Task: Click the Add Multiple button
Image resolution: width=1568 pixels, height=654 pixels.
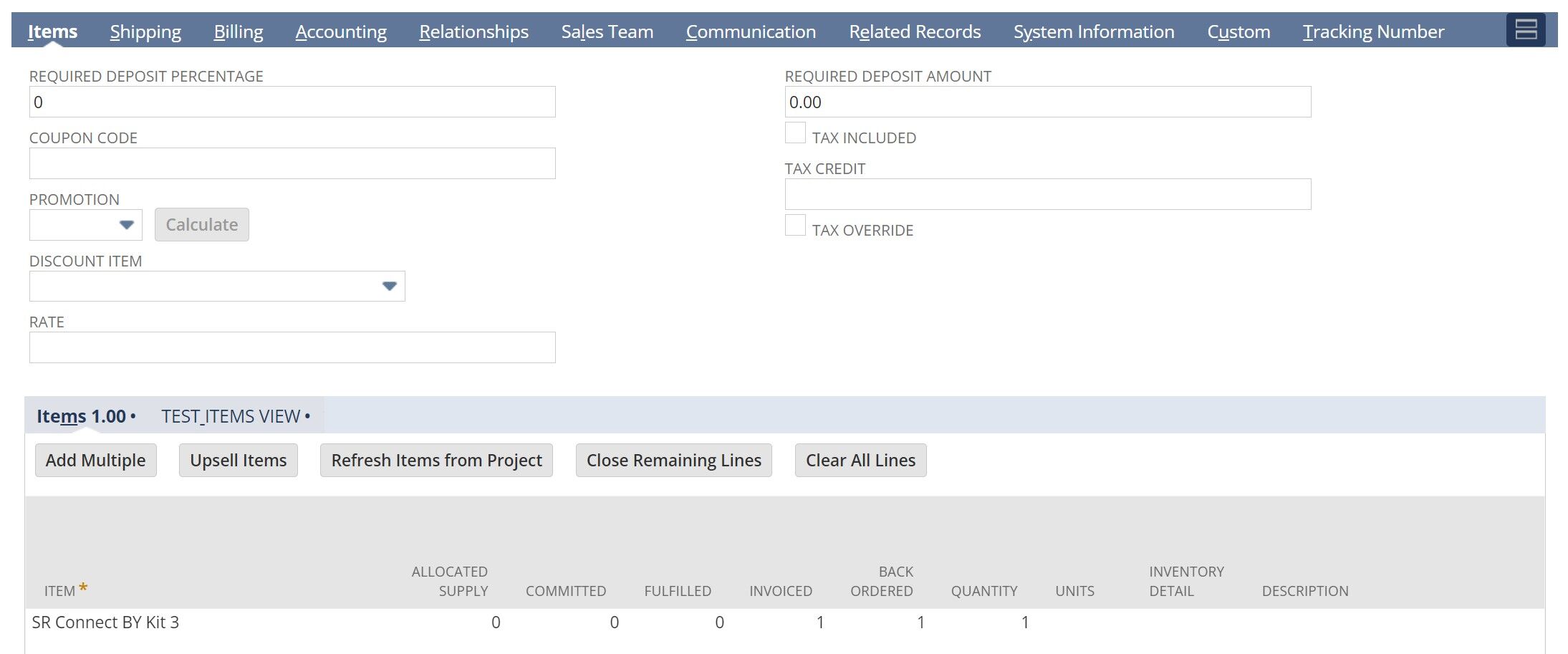Action: pos(95,460)
